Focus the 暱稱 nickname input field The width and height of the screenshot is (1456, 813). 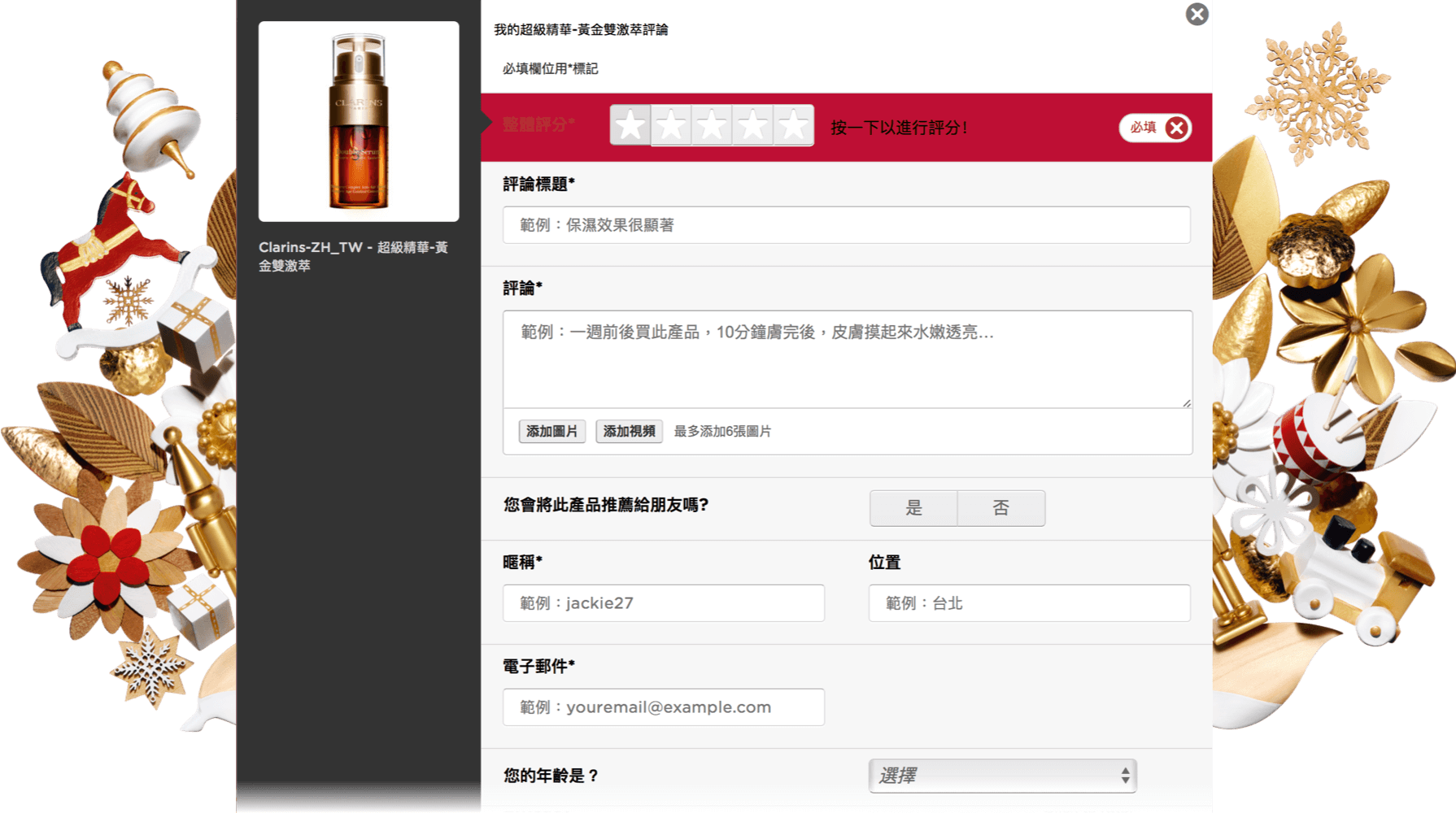664,603
